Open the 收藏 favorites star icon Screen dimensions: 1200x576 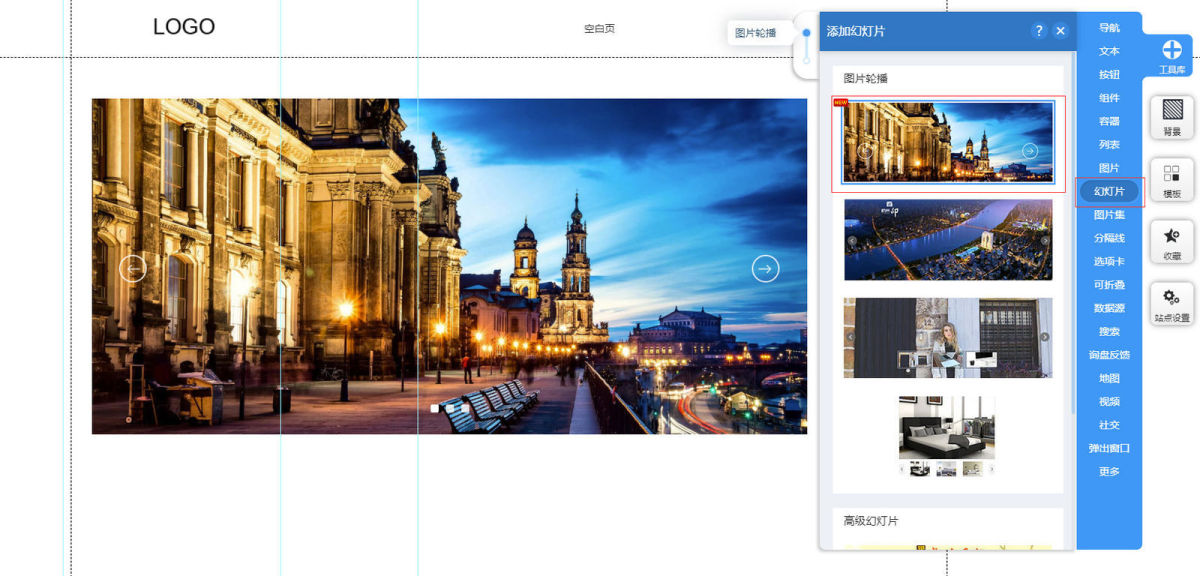tap(1172, 236)
